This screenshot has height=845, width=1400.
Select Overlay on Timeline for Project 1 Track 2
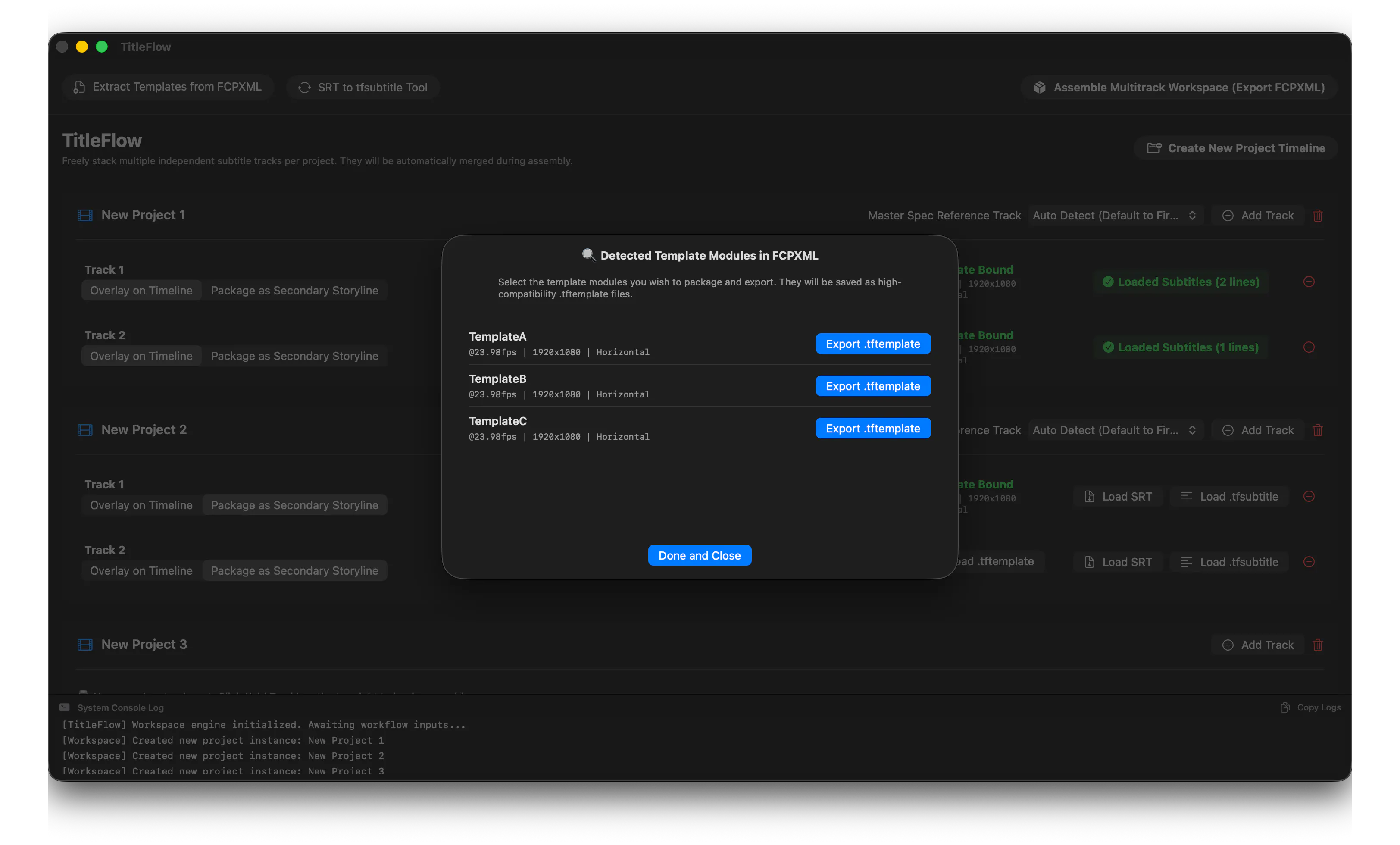click(x=141, y=356)
